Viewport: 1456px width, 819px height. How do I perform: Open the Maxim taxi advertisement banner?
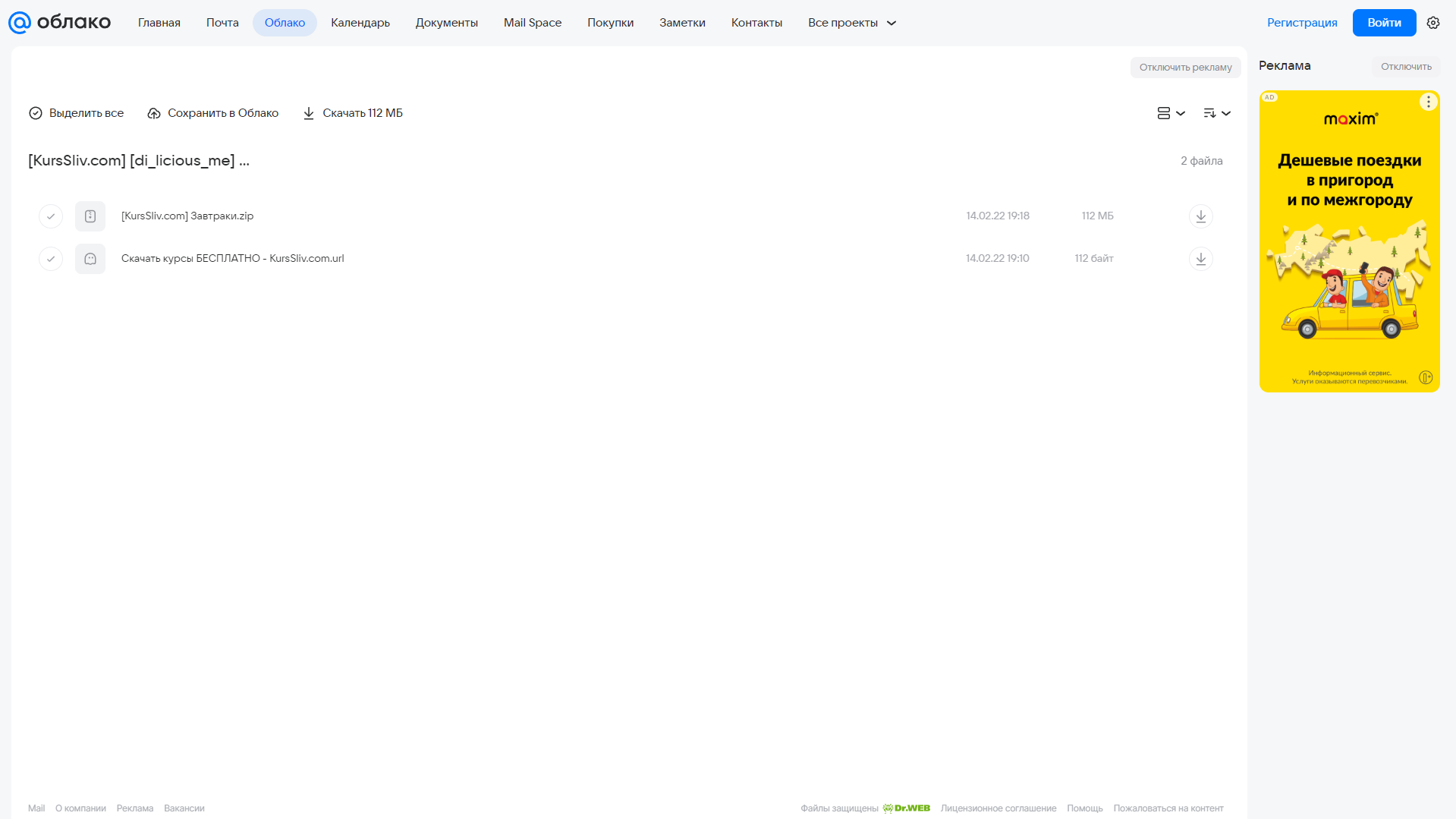(1349, 241)
